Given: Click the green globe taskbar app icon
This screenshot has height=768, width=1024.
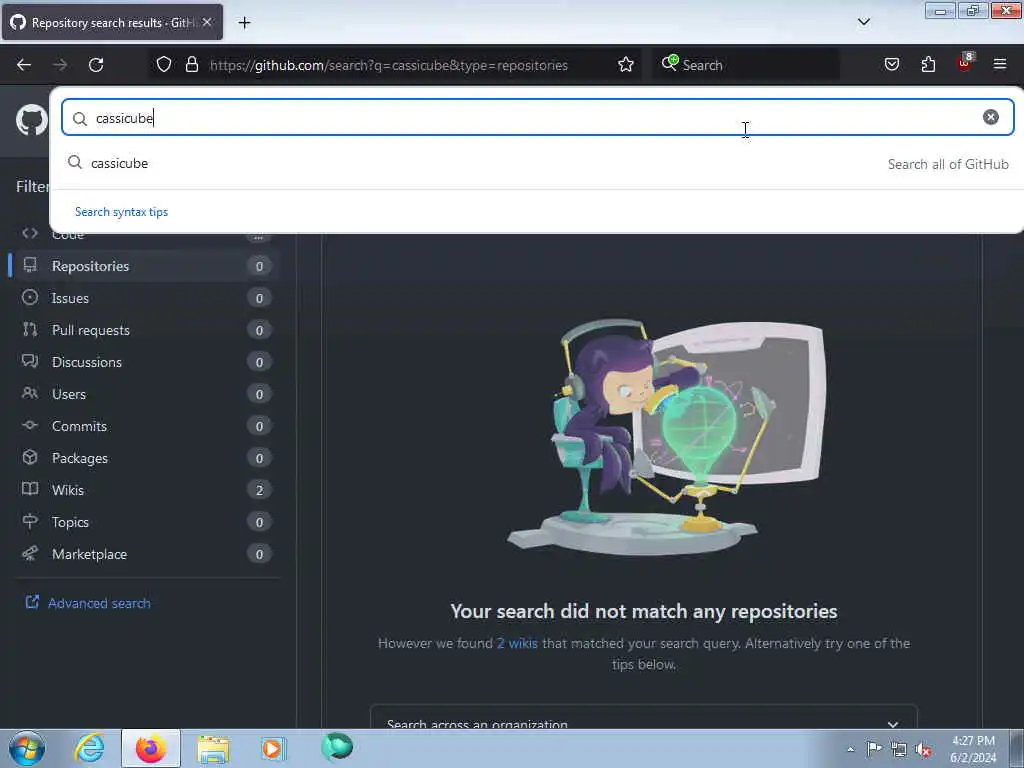Looking at the screenshot, I should pos(337,746).
